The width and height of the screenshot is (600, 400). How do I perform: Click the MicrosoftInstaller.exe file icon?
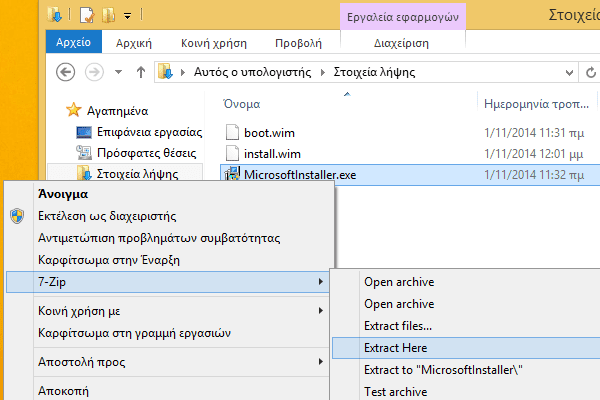pos(232,174)
